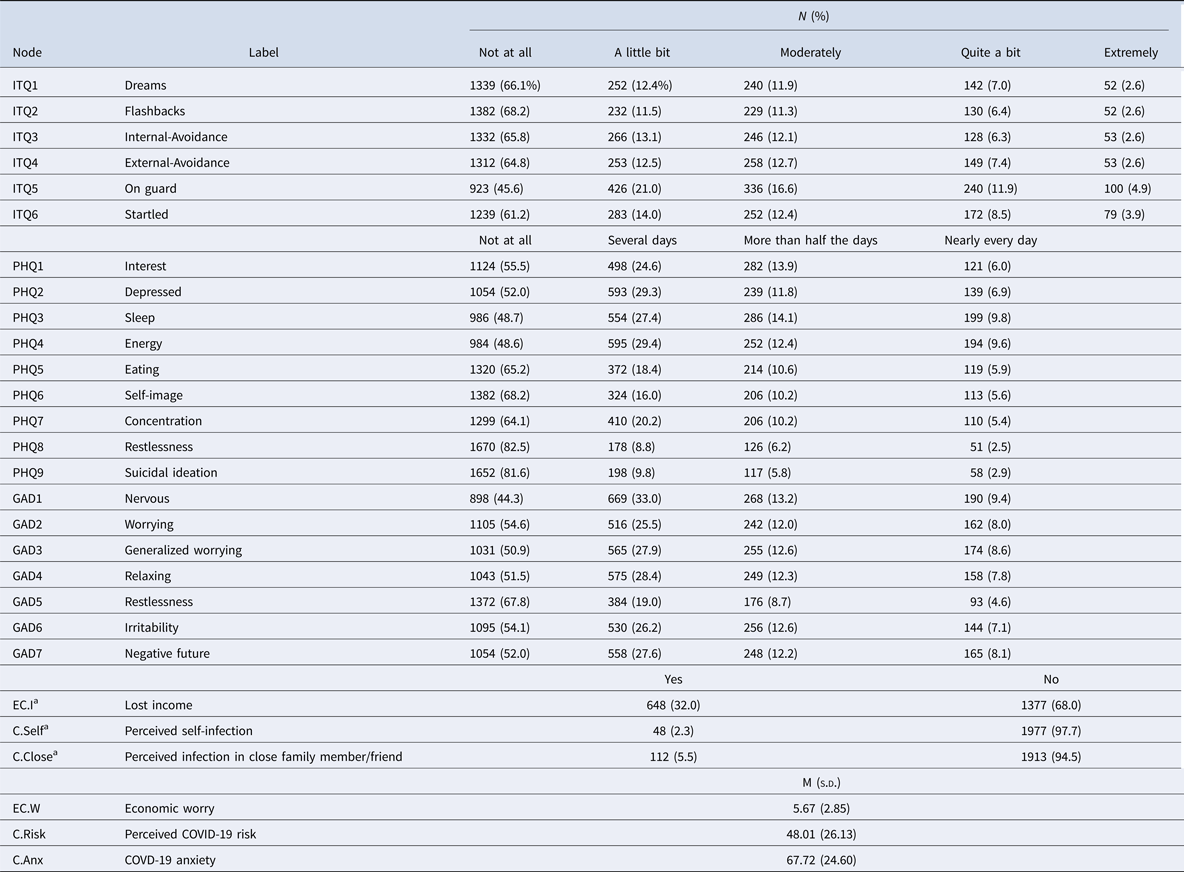The image size is (1184, 872).
Task: Click the "Label" column header
Action: coord(263,53)
